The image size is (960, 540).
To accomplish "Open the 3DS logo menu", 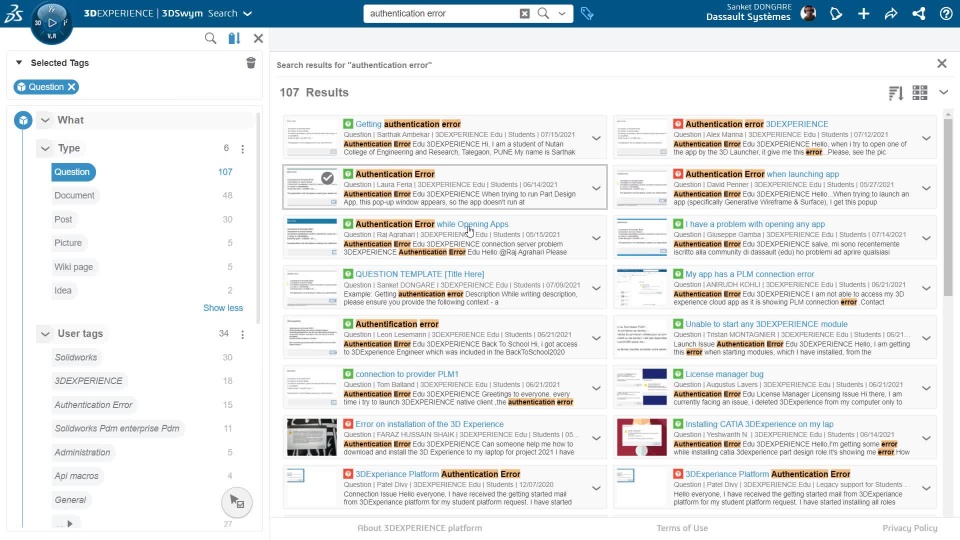I will [x=13, y=13].
